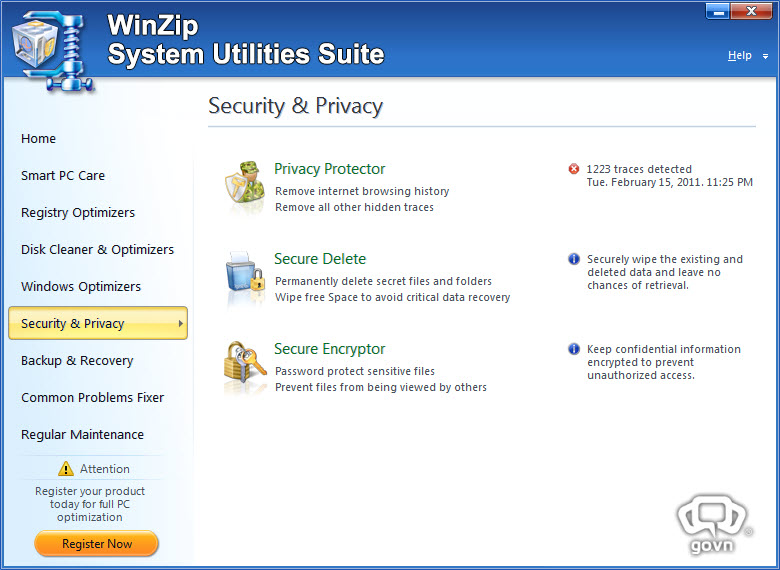Click the blue info icon for Secure Encryptor

pos(574,349)
